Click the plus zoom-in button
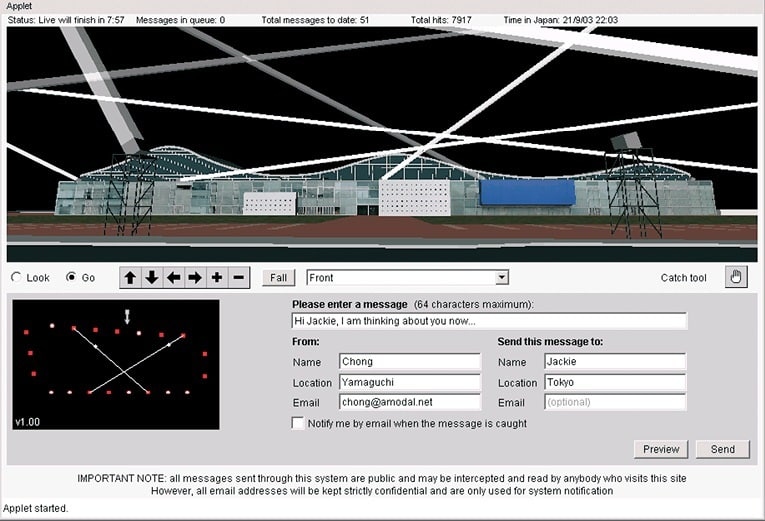The width and height of the screenshot is (765, 521). (217, 278)
